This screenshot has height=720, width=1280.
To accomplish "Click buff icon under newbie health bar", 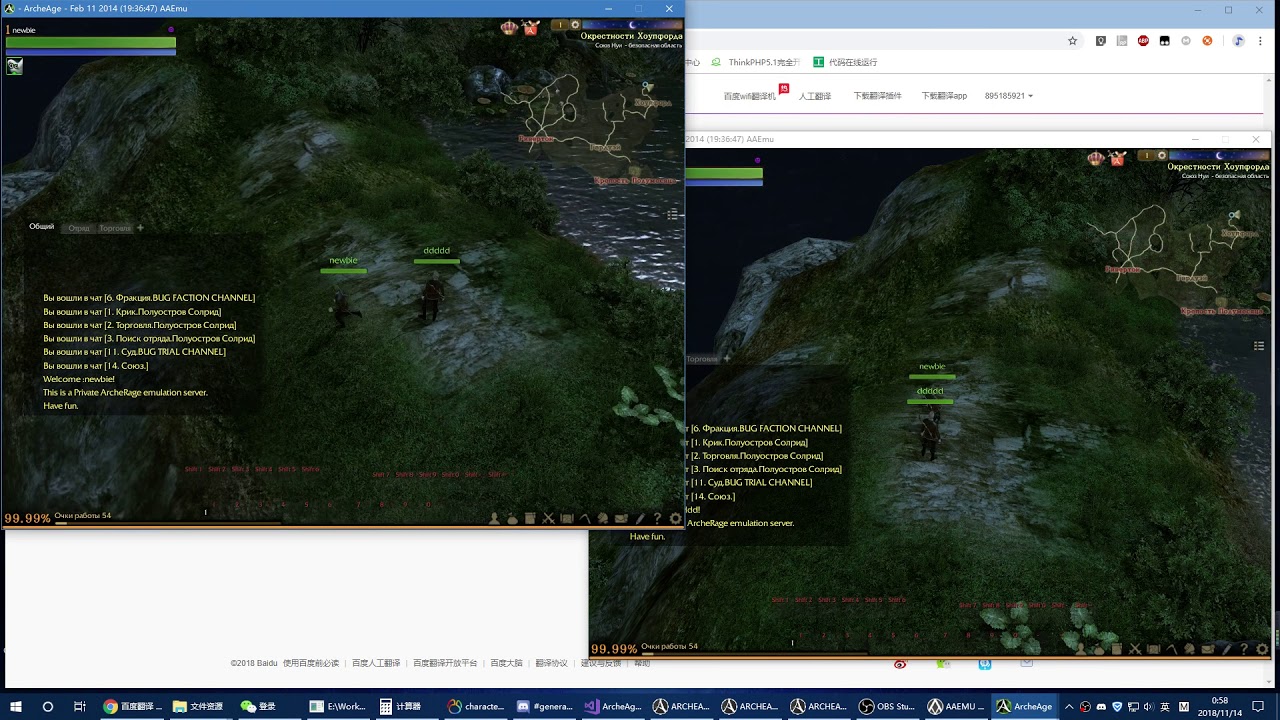I will [x=15, y=66].
